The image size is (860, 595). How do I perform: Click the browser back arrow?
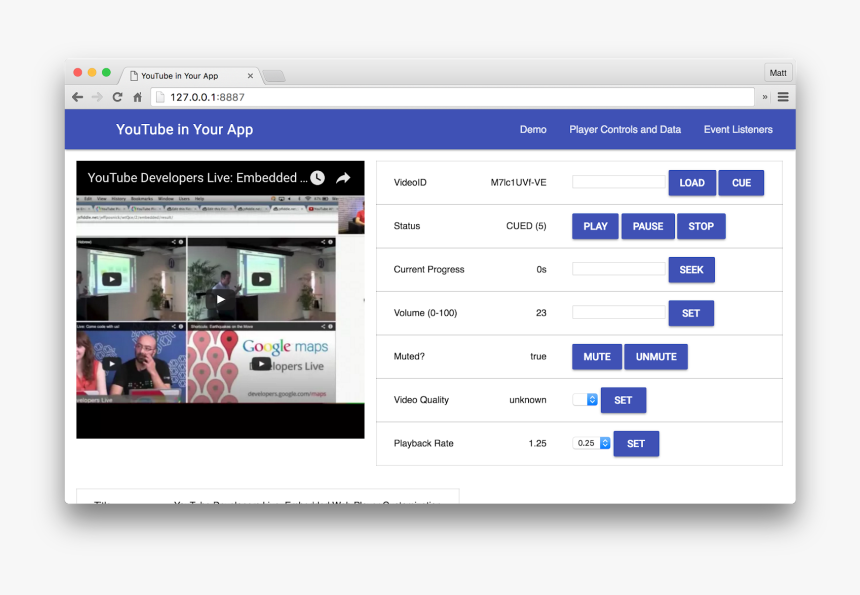pyautogui.click(x=77, y=97)
